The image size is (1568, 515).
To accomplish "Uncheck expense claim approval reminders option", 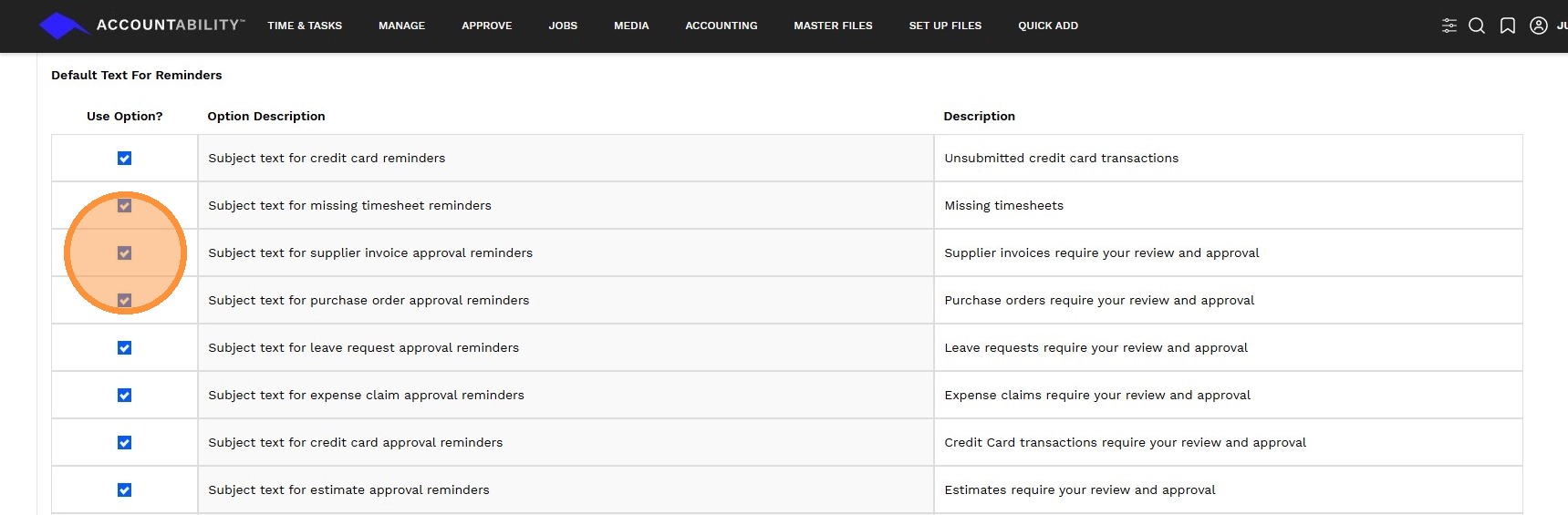I will pos(125,396).
